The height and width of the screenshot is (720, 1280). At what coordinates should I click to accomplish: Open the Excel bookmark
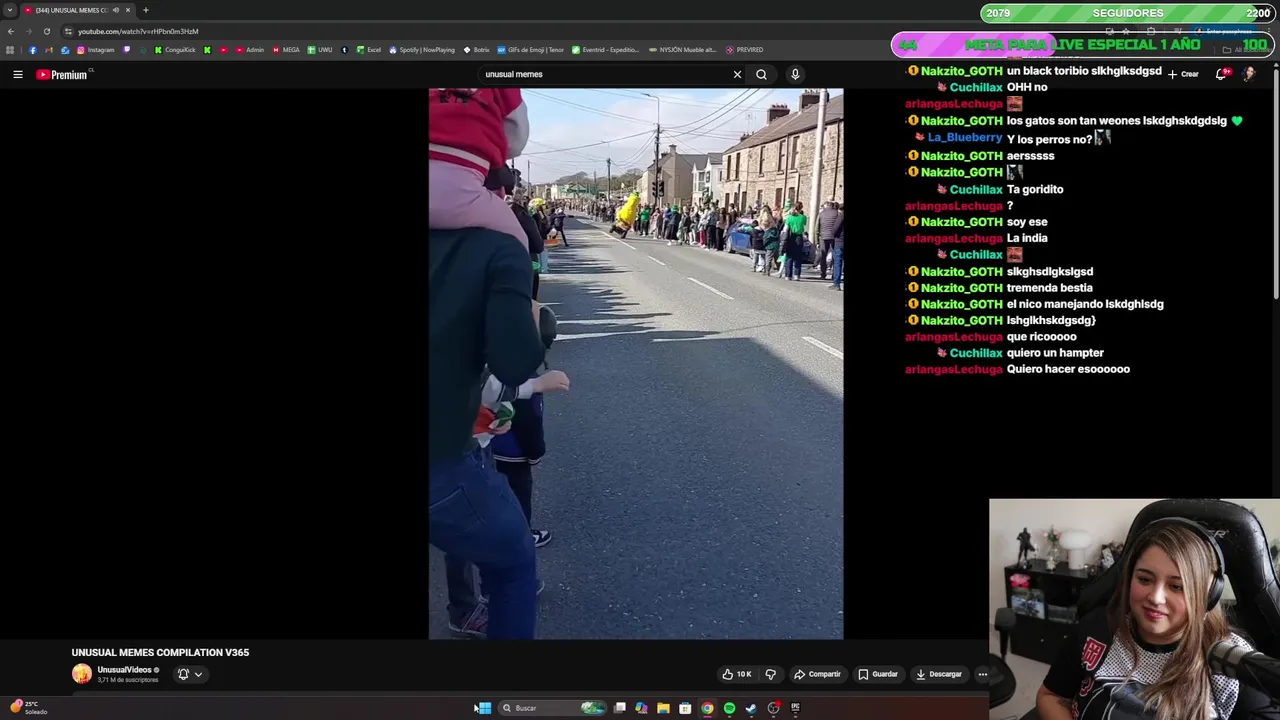pyautogui.click(x=369, y=50)
